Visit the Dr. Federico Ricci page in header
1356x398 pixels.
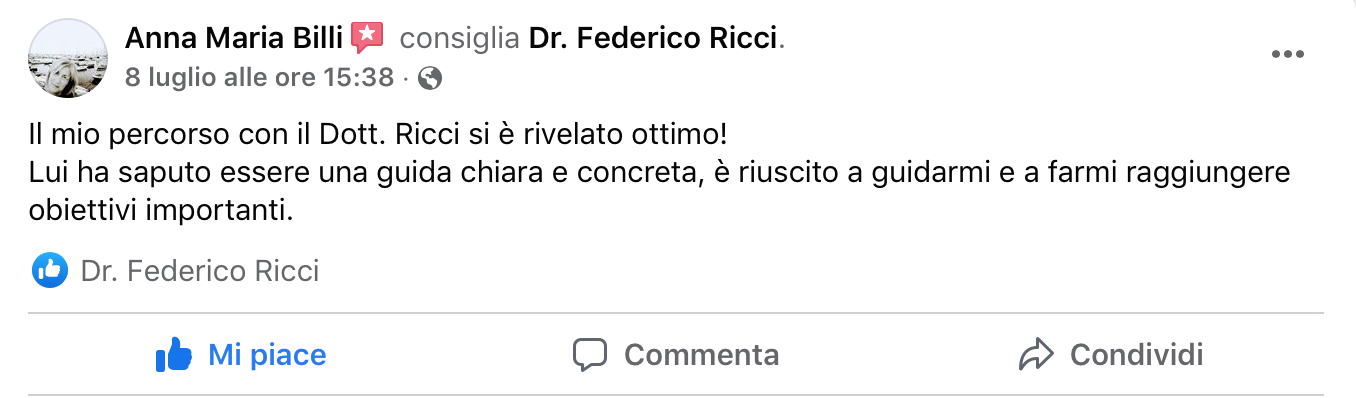653,39
